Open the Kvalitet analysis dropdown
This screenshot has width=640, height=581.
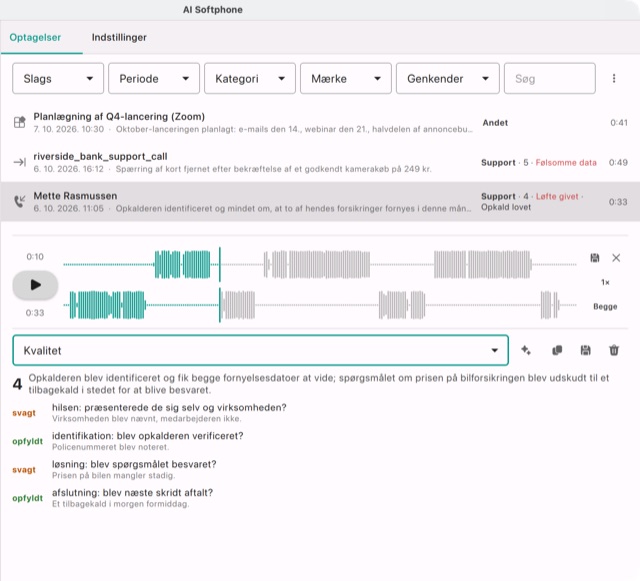[260, 350]
